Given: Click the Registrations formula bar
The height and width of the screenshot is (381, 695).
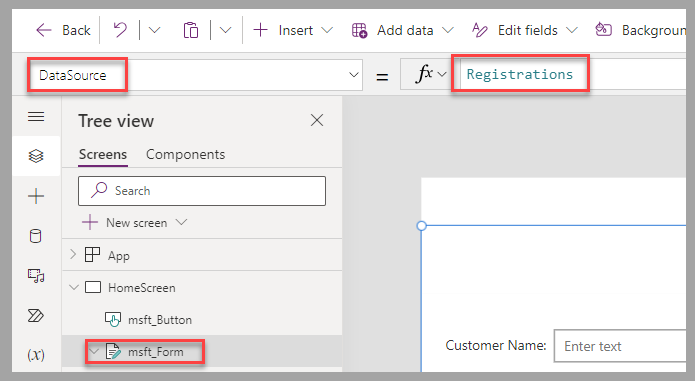Looking at the screenshot, I should point(573,74).
